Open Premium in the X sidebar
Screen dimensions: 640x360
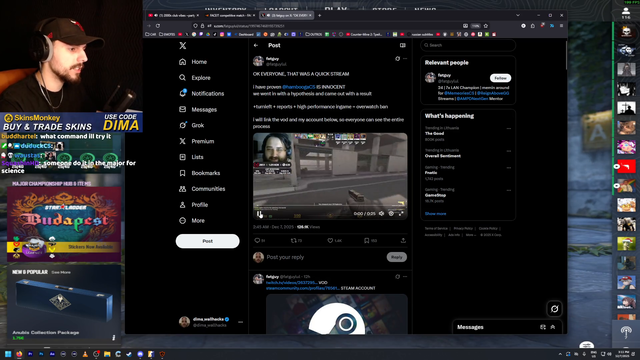(x=197, y=141)
